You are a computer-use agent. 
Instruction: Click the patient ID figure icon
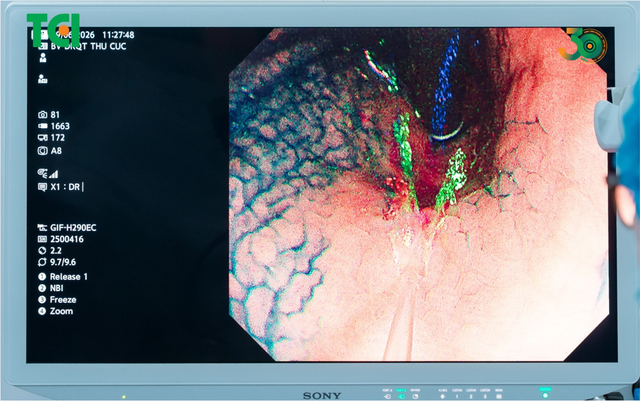click(42, 79)
